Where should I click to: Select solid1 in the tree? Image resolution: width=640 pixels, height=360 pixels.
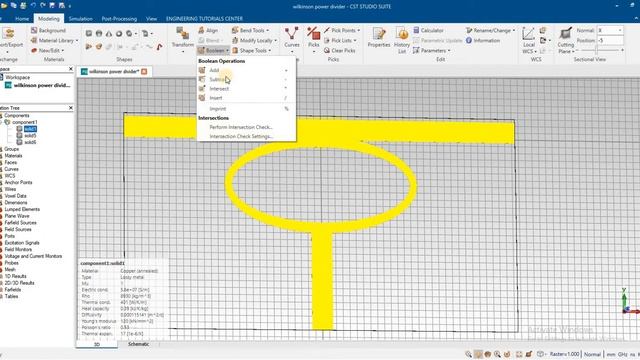(30, 129)
